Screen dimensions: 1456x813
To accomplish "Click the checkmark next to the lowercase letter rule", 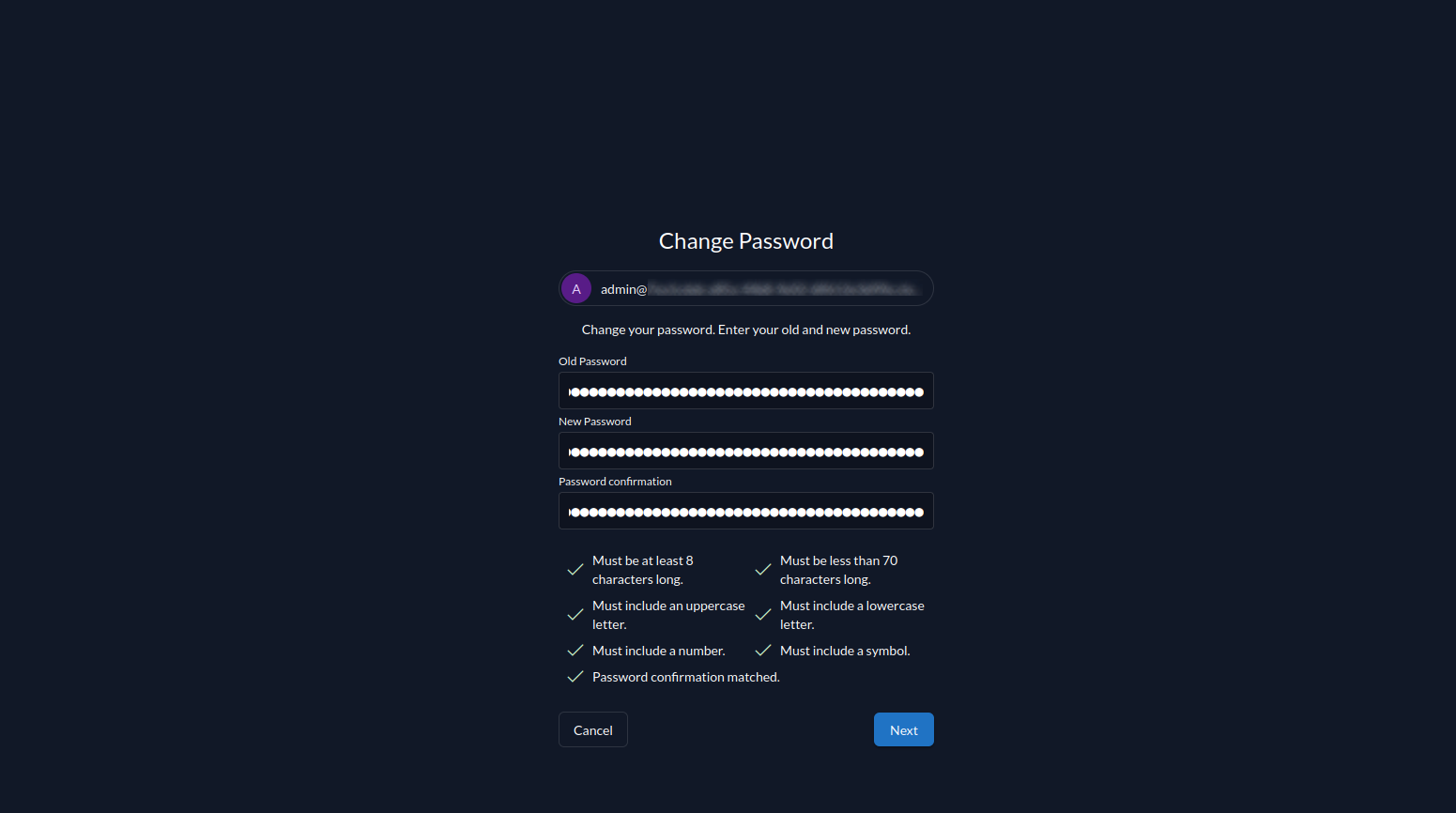I will pyautogui.click(x=763, y=615).
